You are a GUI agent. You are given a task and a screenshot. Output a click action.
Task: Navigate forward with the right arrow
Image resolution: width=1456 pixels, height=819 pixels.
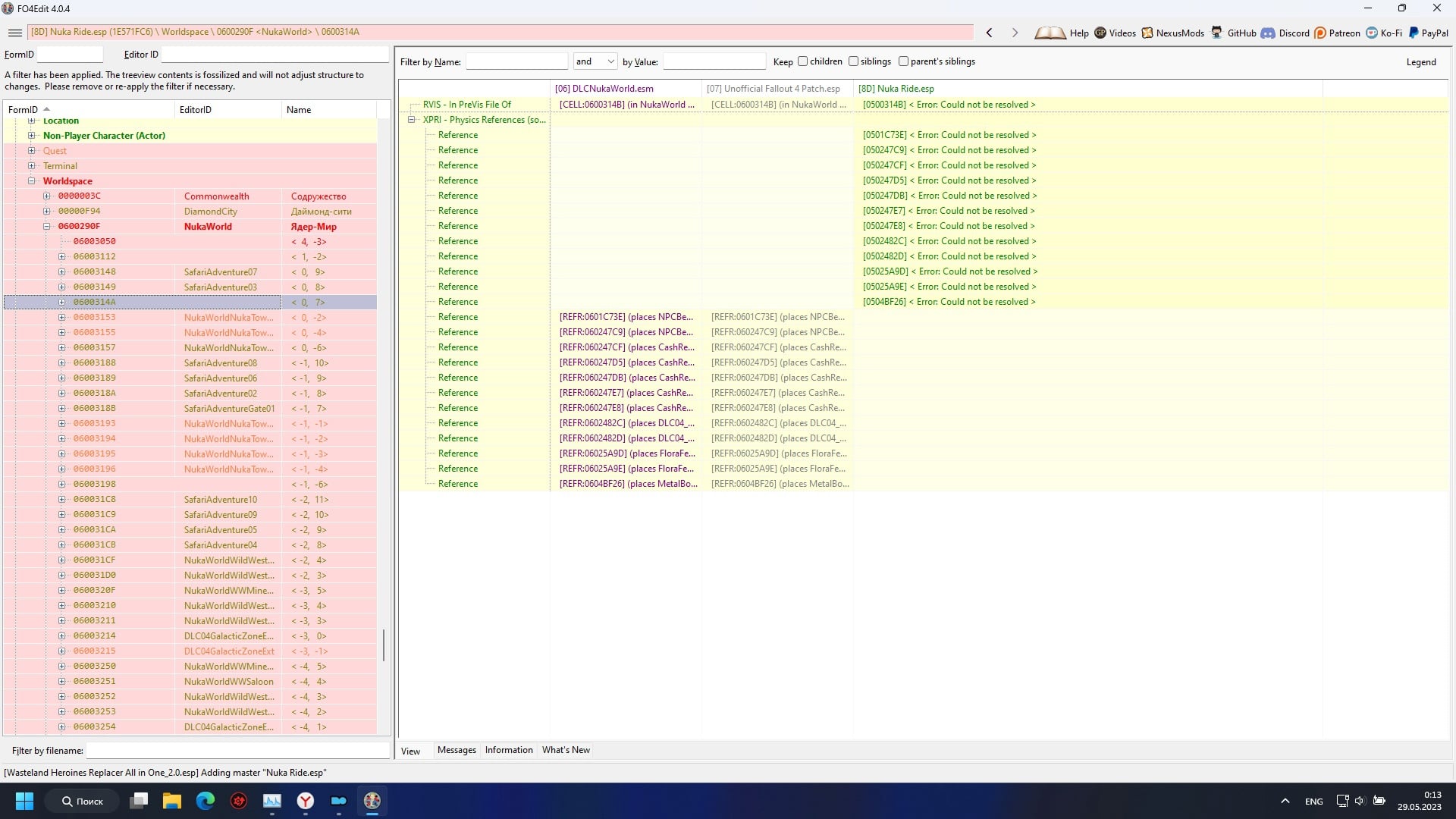tap(1015, 33)
